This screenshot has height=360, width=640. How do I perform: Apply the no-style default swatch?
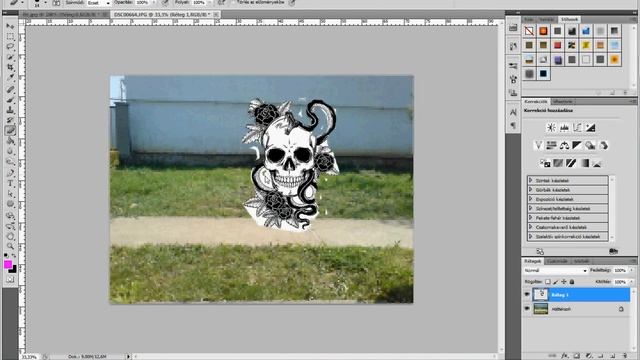tap(529, 31)
